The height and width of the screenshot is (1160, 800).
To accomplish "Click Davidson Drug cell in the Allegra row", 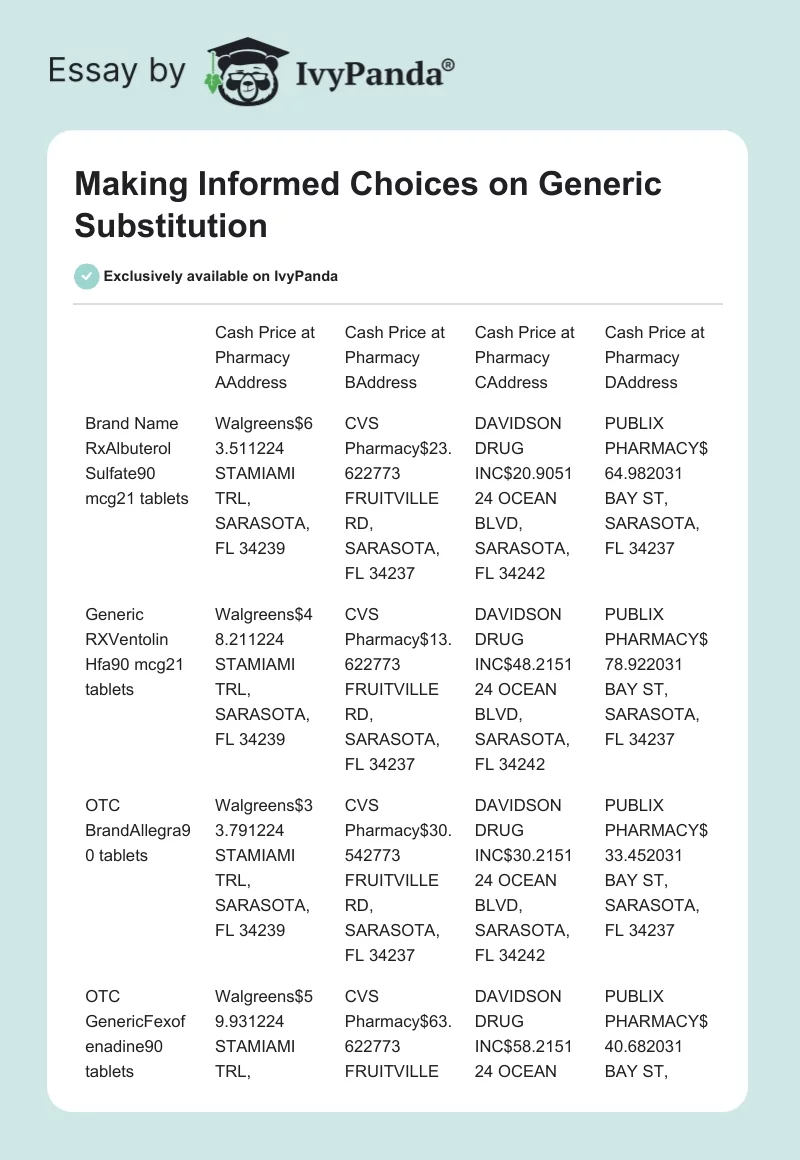I will [525, 880].
